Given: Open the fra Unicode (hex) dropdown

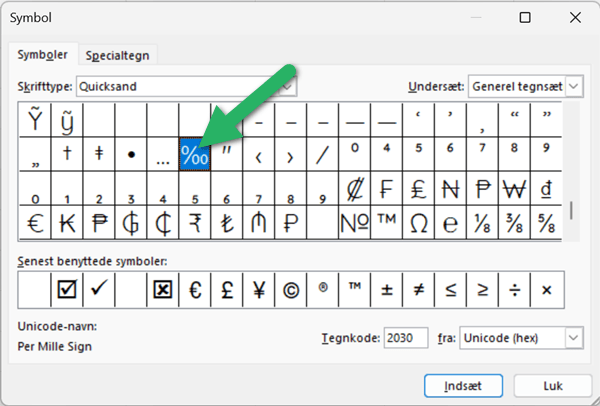Looking at the screenshot, I should 574,339.
